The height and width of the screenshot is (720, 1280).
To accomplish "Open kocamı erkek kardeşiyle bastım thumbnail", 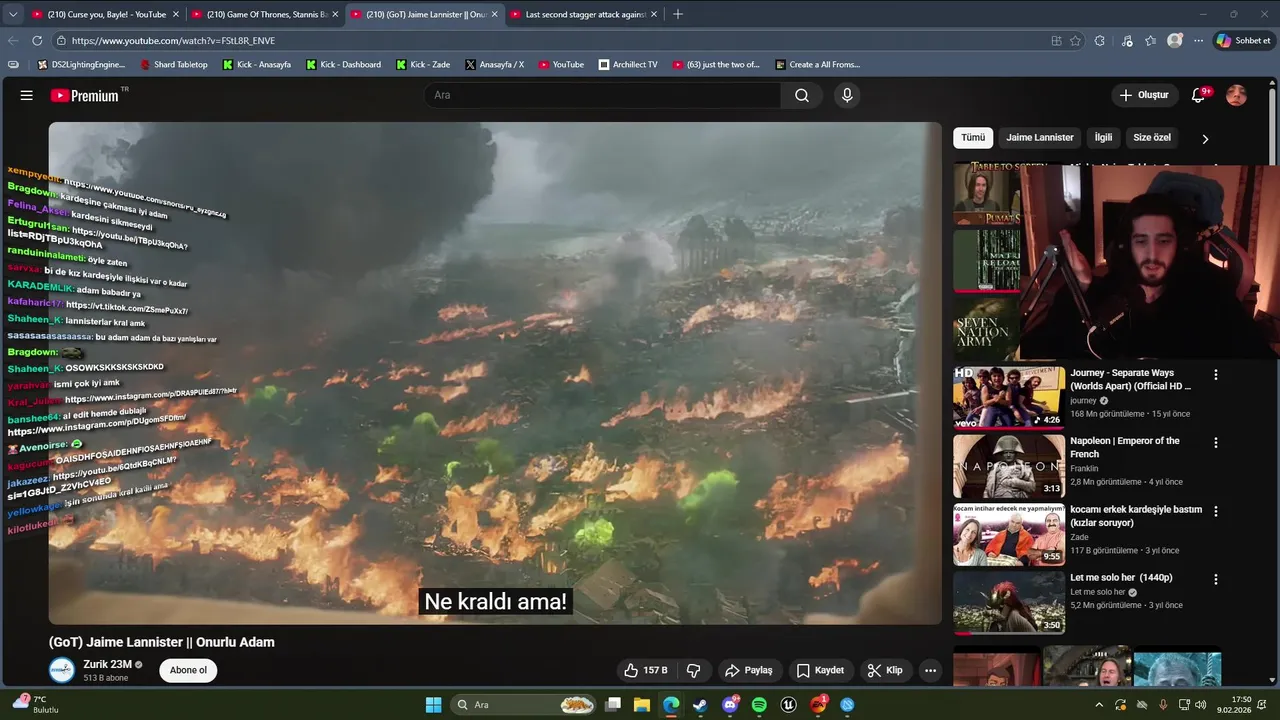I will [1009, 534].
